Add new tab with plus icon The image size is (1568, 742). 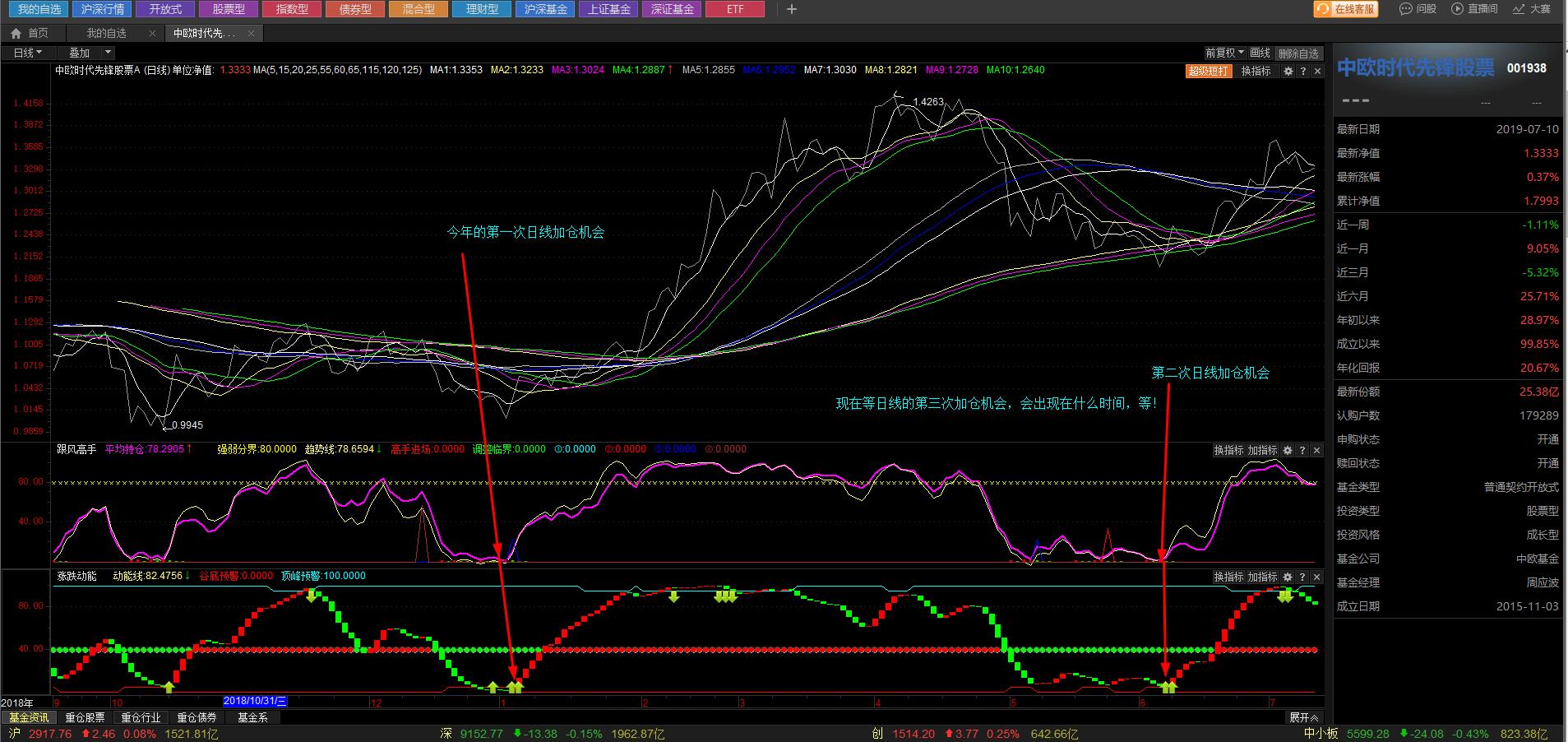click(792, 9)
